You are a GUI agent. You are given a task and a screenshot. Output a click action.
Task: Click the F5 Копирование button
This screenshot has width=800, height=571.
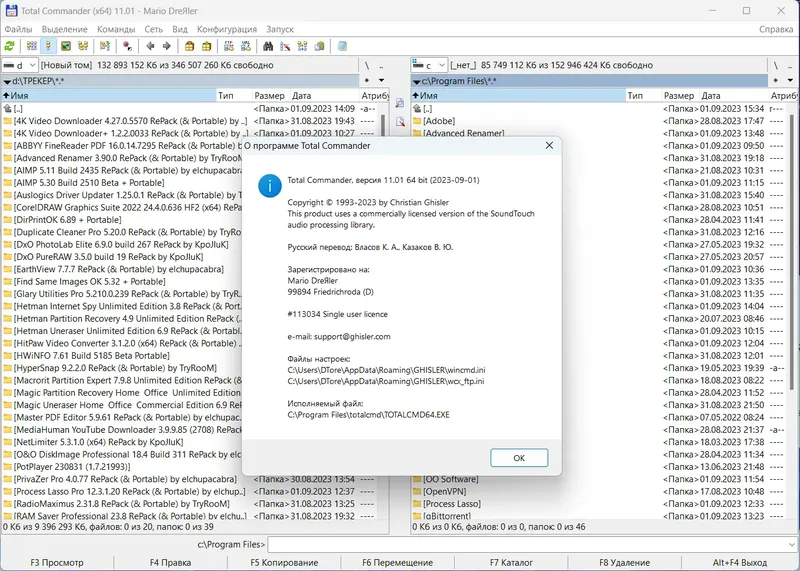coord(284,562)
